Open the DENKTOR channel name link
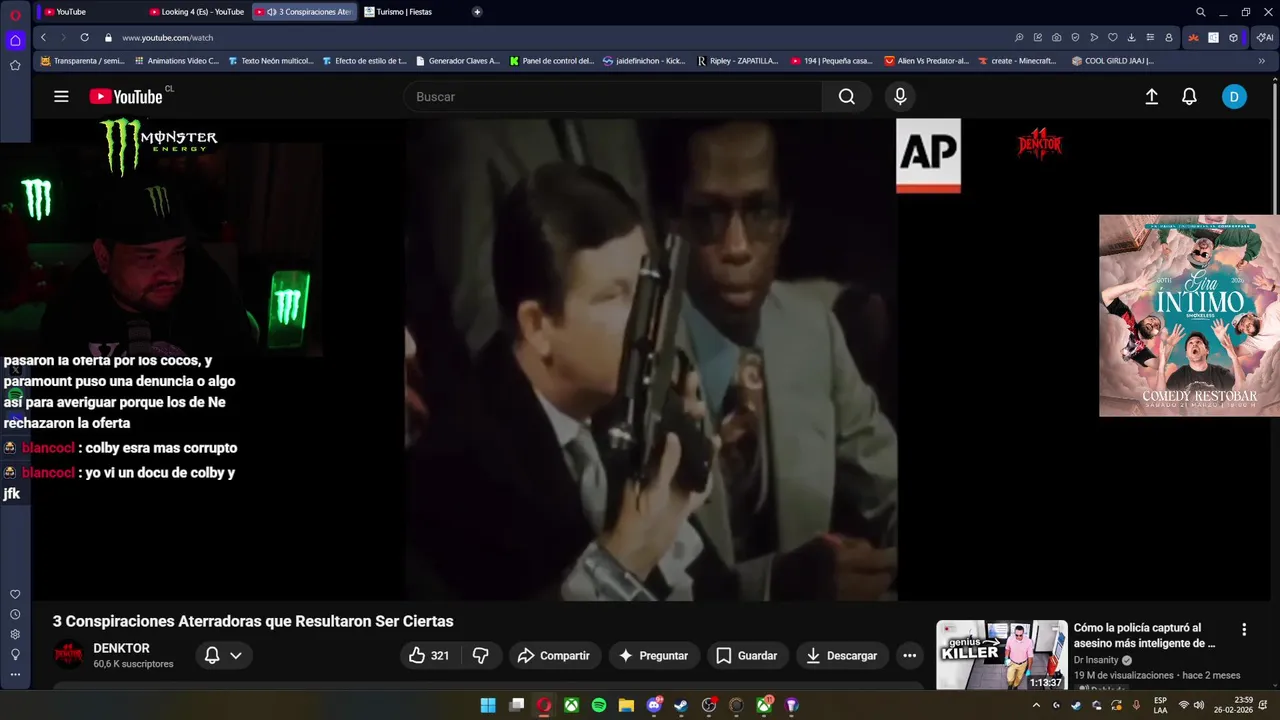The image size is (1280, 720). click(121, 648)
